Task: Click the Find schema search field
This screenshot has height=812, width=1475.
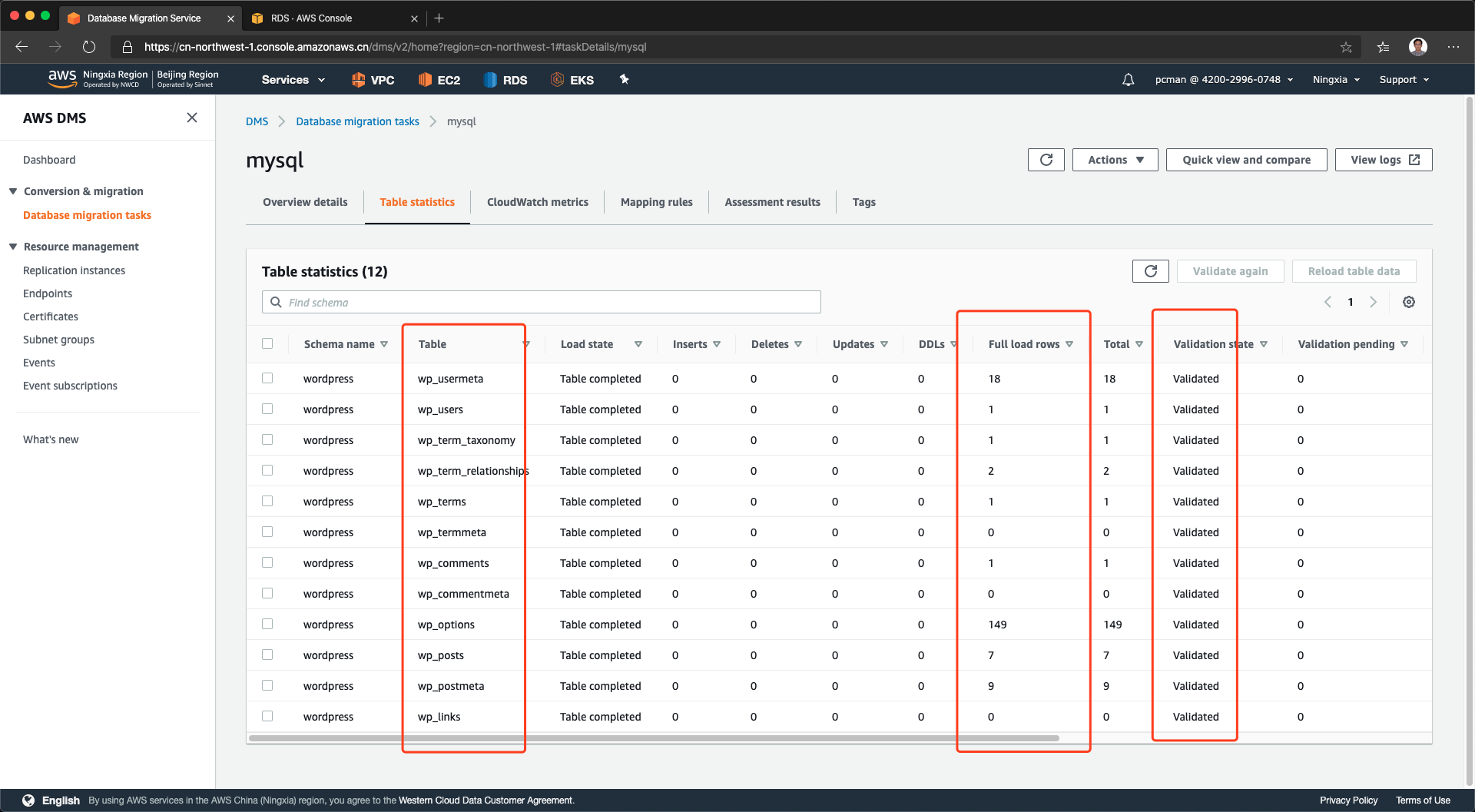Action: click(x=542, y=302)
